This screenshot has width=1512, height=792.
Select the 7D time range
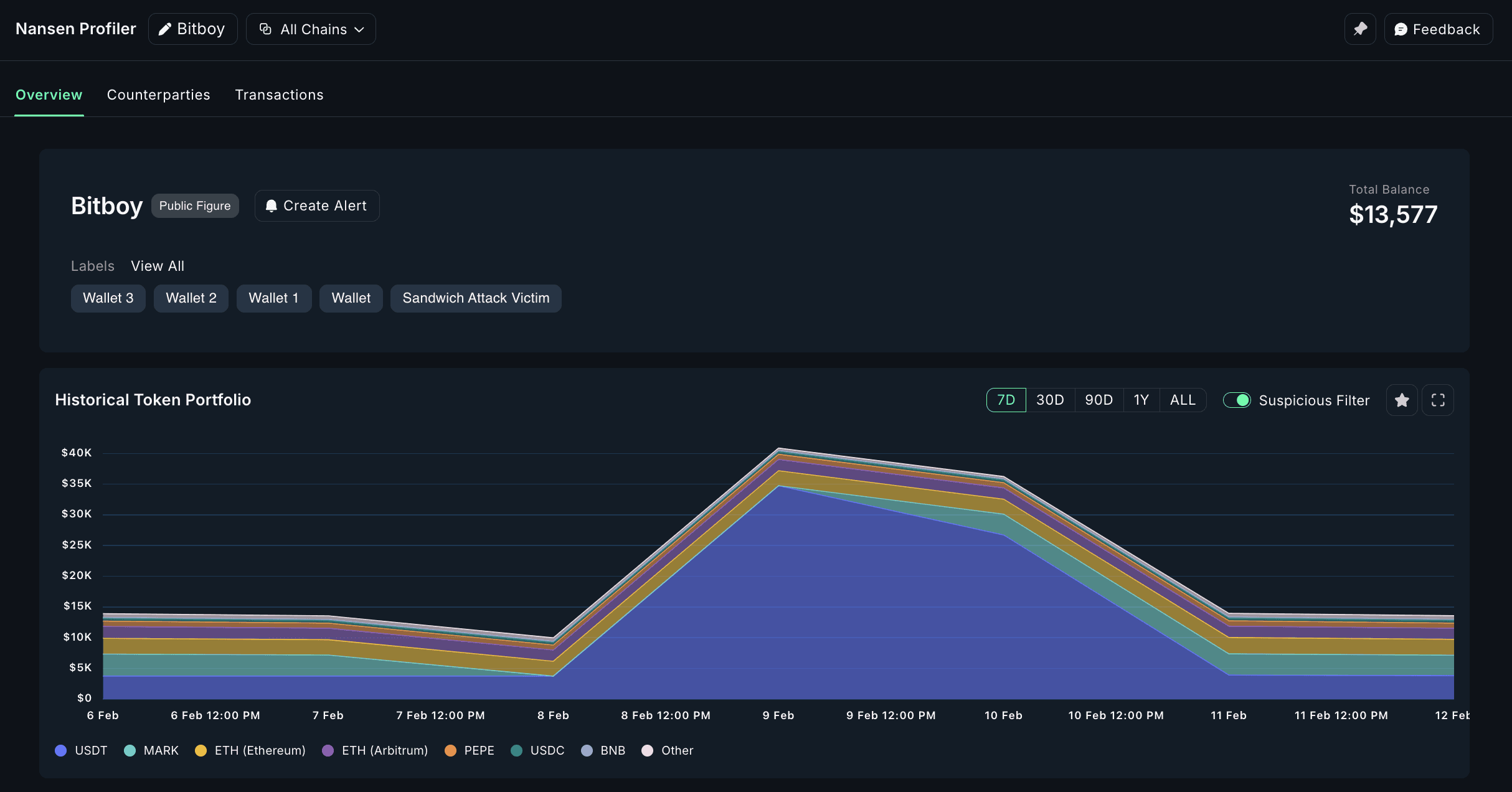click(1006, 400)
